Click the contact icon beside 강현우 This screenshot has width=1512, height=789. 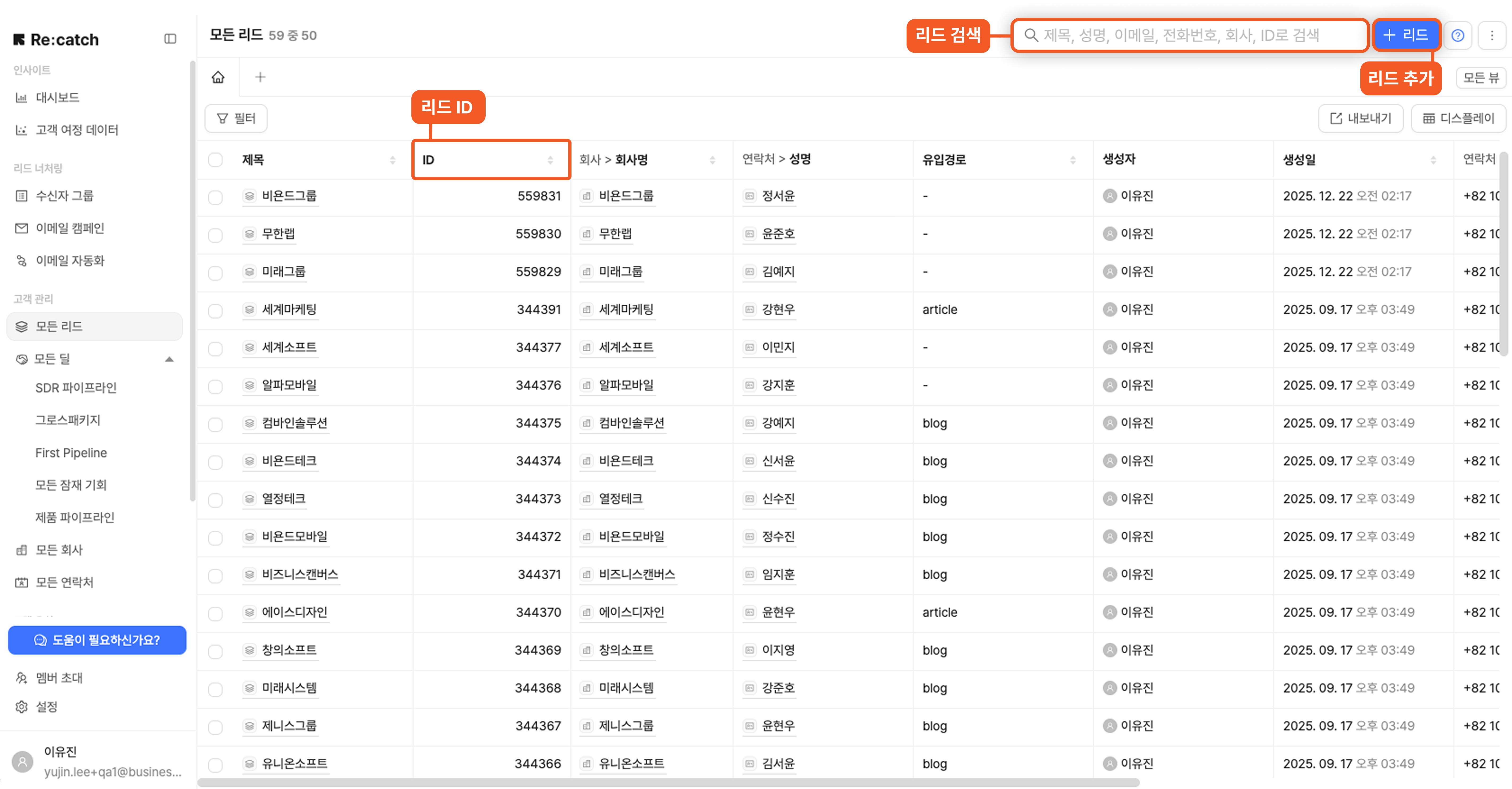pos(750,309)
